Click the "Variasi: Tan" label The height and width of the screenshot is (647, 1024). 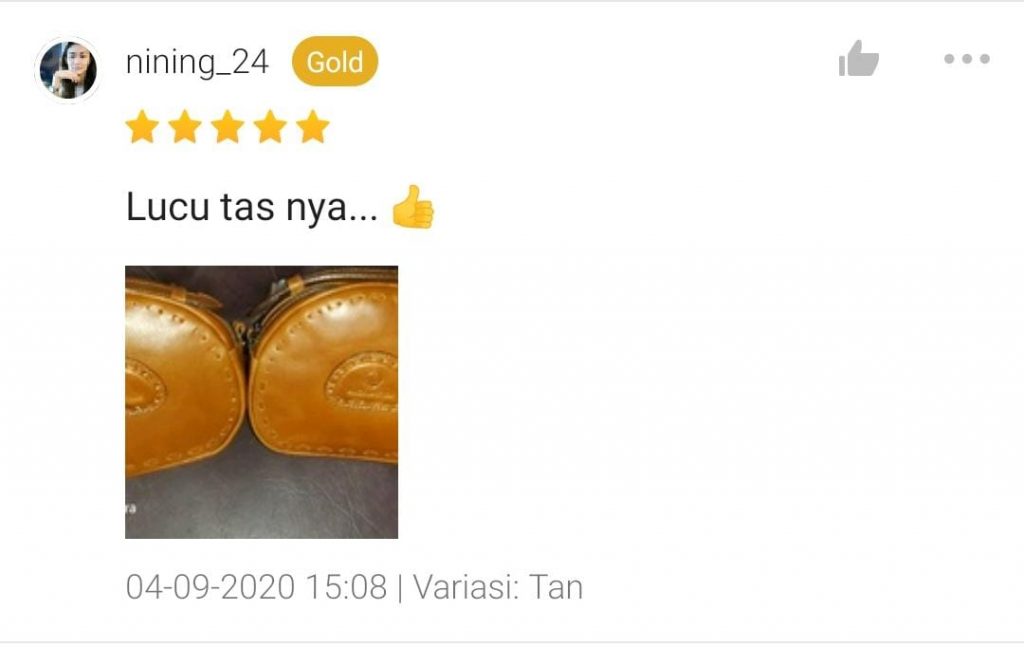[498, 586]
